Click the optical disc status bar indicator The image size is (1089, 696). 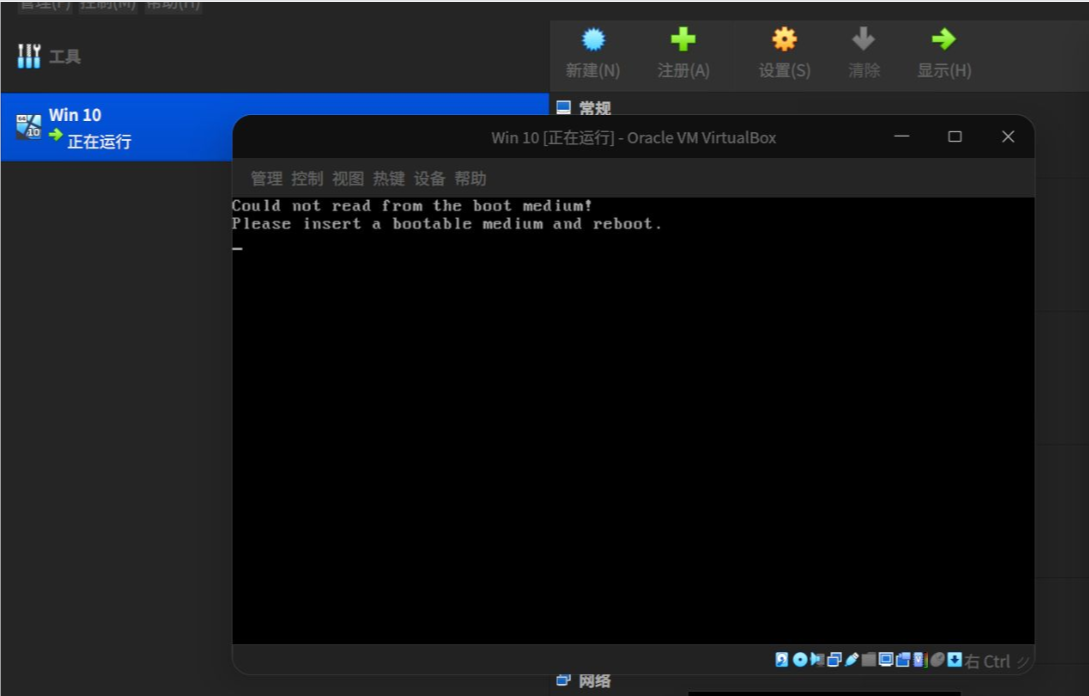(799, 659)
